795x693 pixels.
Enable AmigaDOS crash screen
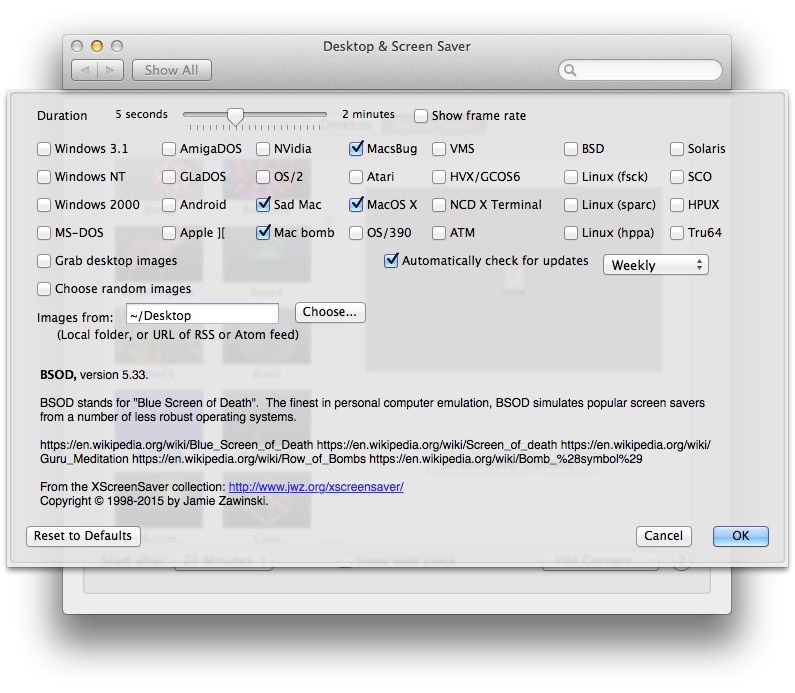click(x=169, y=149)
